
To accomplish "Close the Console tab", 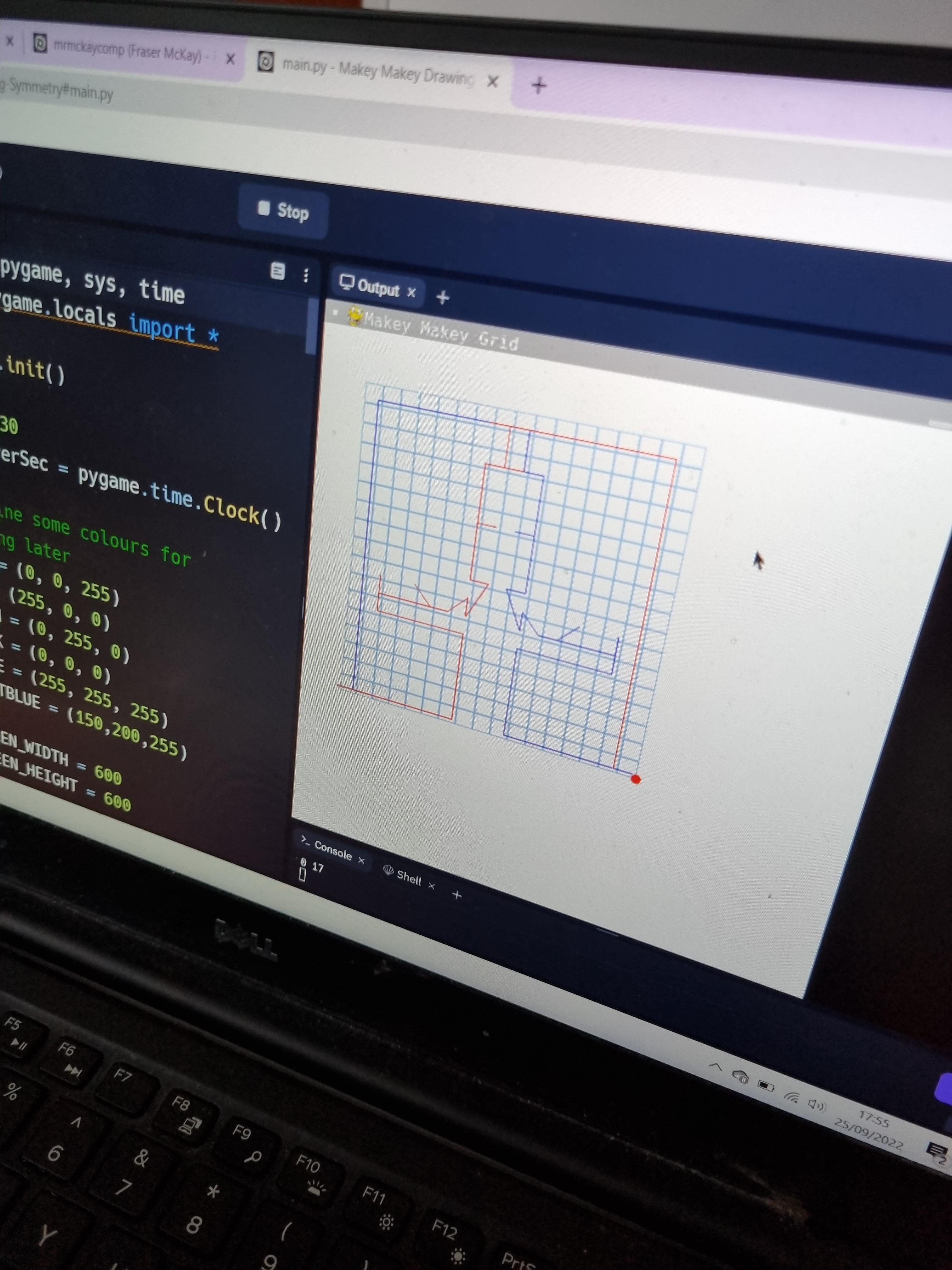I will click(x=361, y=860).
